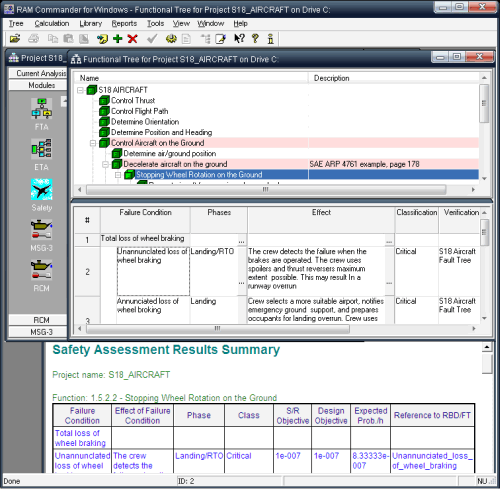
Task: Open the Help menu
Action: point(240,23)
